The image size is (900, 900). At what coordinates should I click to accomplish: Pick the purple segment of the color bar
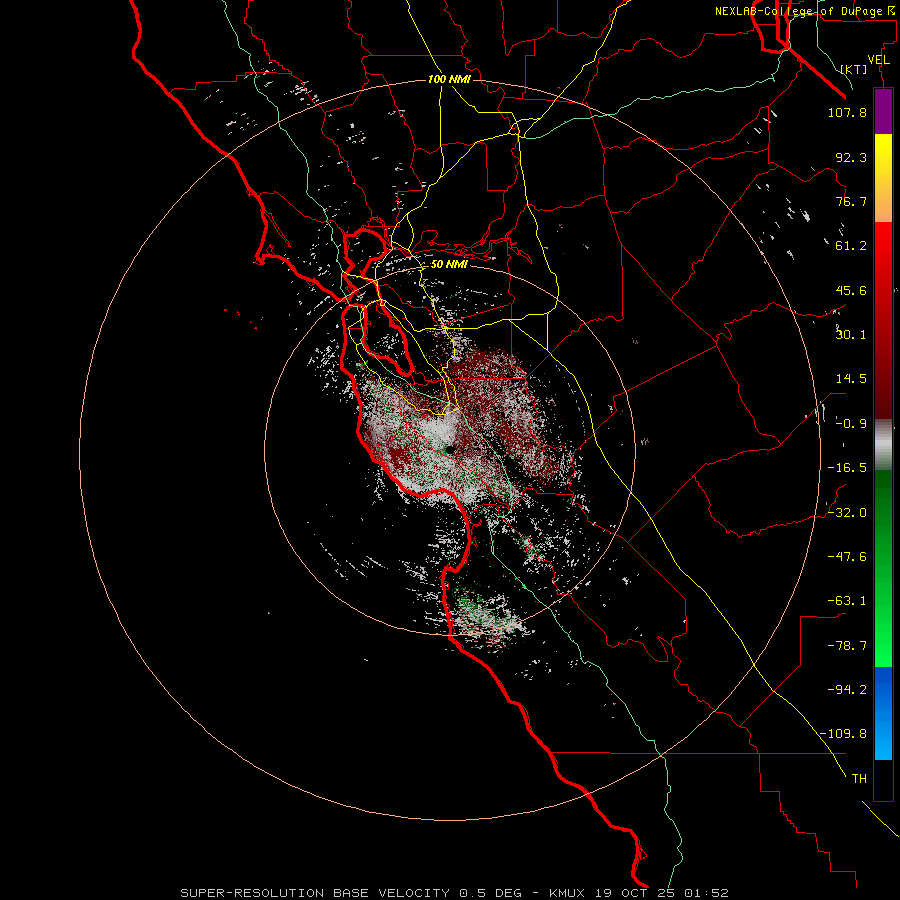click(883, 111)
